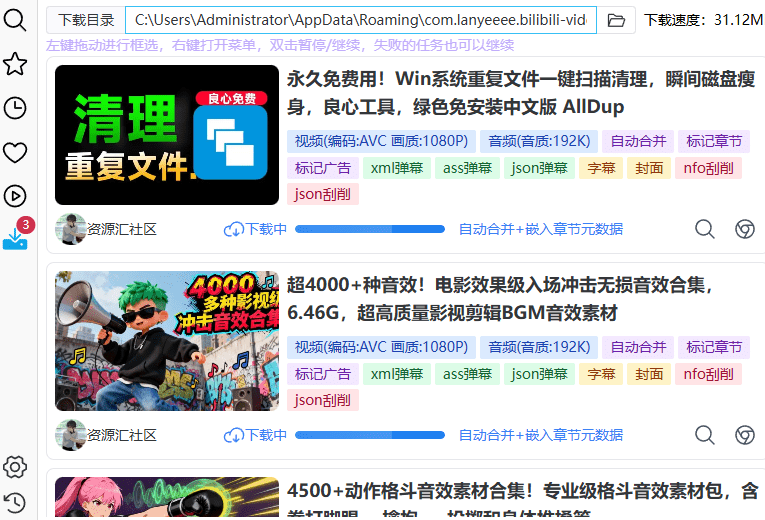Screen dimensions: 765x520
Task: Browse download folder with folder icon
Action: coord(617,20)
